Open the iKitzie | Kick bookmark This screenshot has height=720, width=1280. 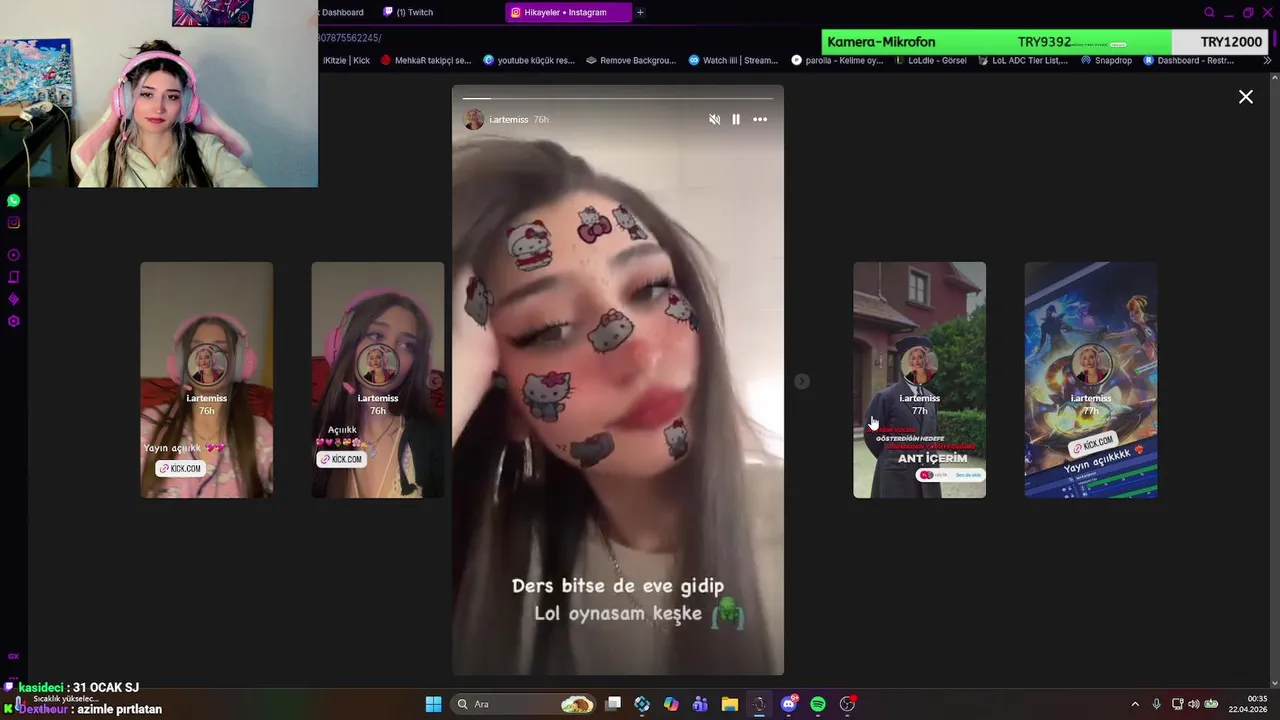(346, 60)
